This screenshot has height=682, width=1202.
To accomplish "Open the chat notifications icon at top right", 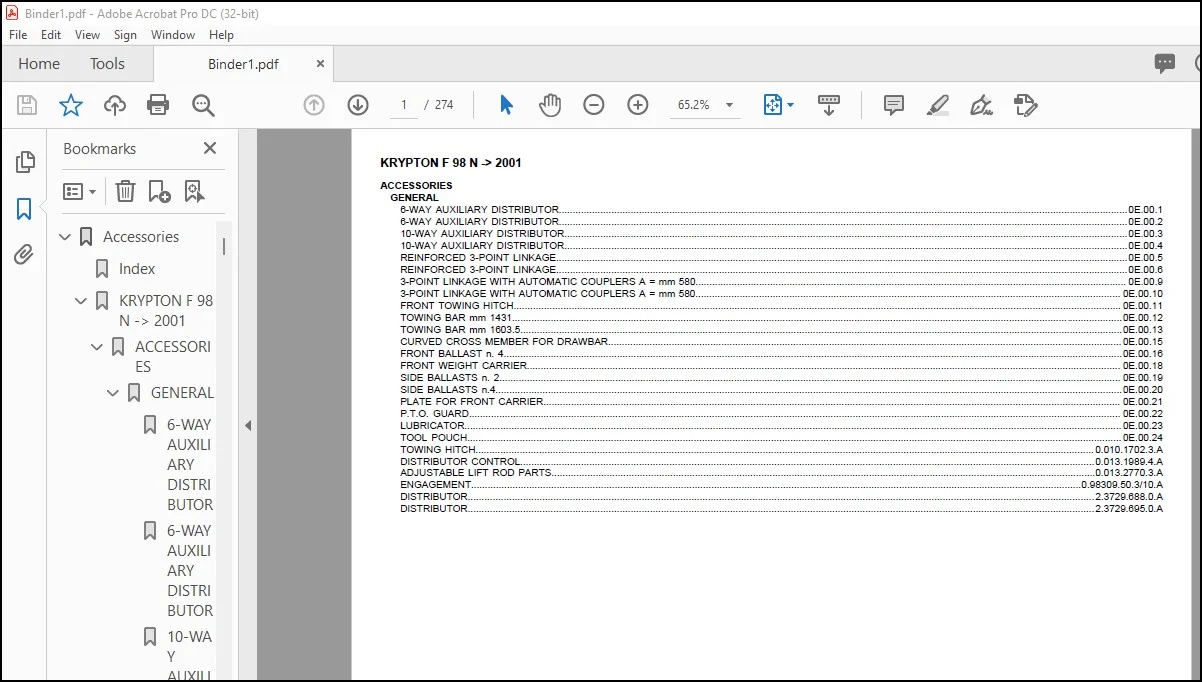I will coord(1165,64).
